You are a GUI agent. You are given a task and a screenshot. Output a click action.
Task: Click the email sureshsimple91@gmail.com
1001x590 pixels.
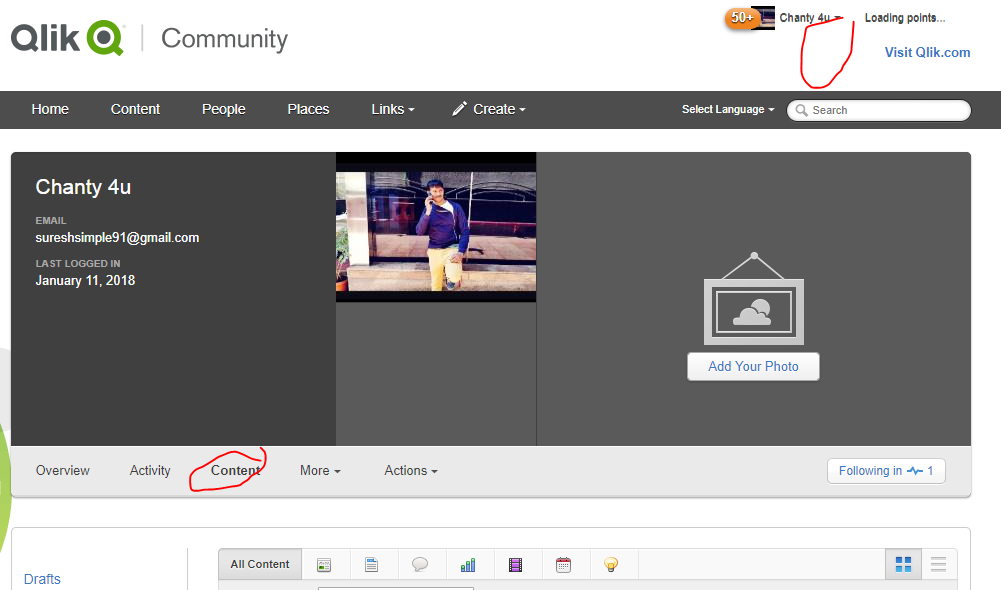point(117,238)
